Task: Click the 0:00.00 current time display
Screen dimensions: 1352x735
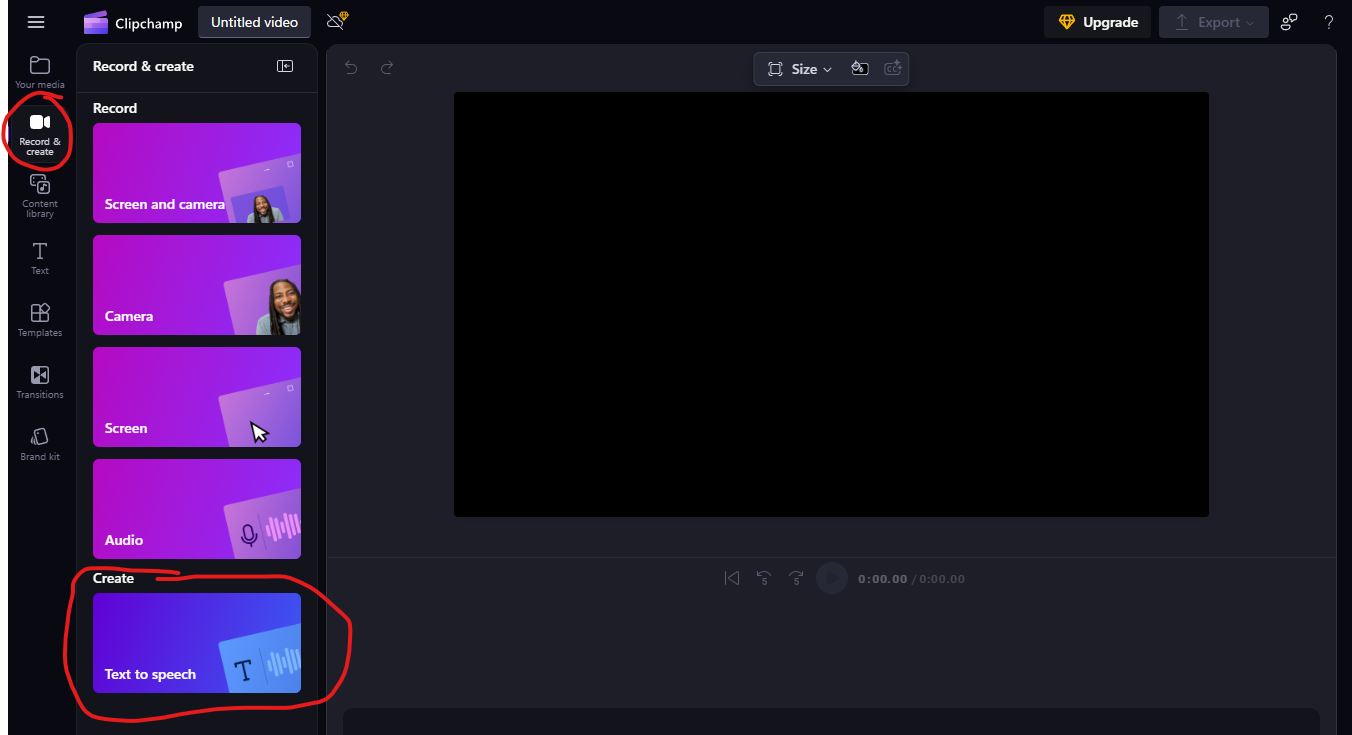Action: click(883, 579)
